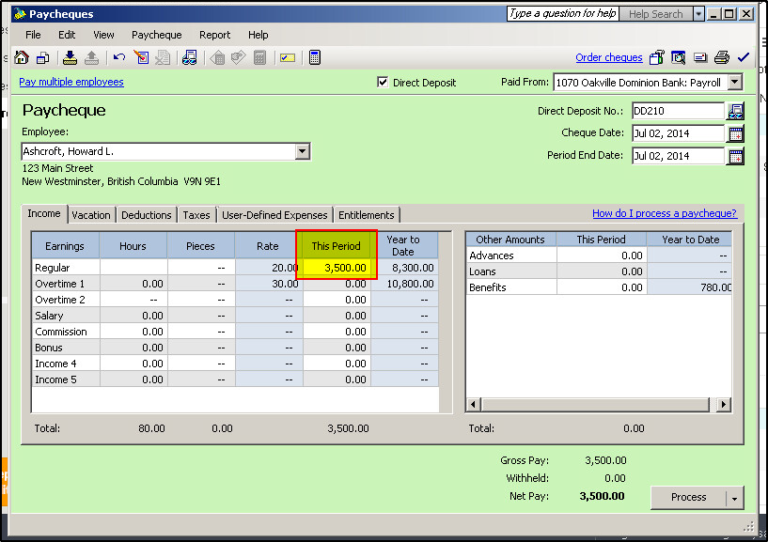Click the adjust paycheque icon
The image size is (768, 542).
pyautogui.click(x=142, y=58)
